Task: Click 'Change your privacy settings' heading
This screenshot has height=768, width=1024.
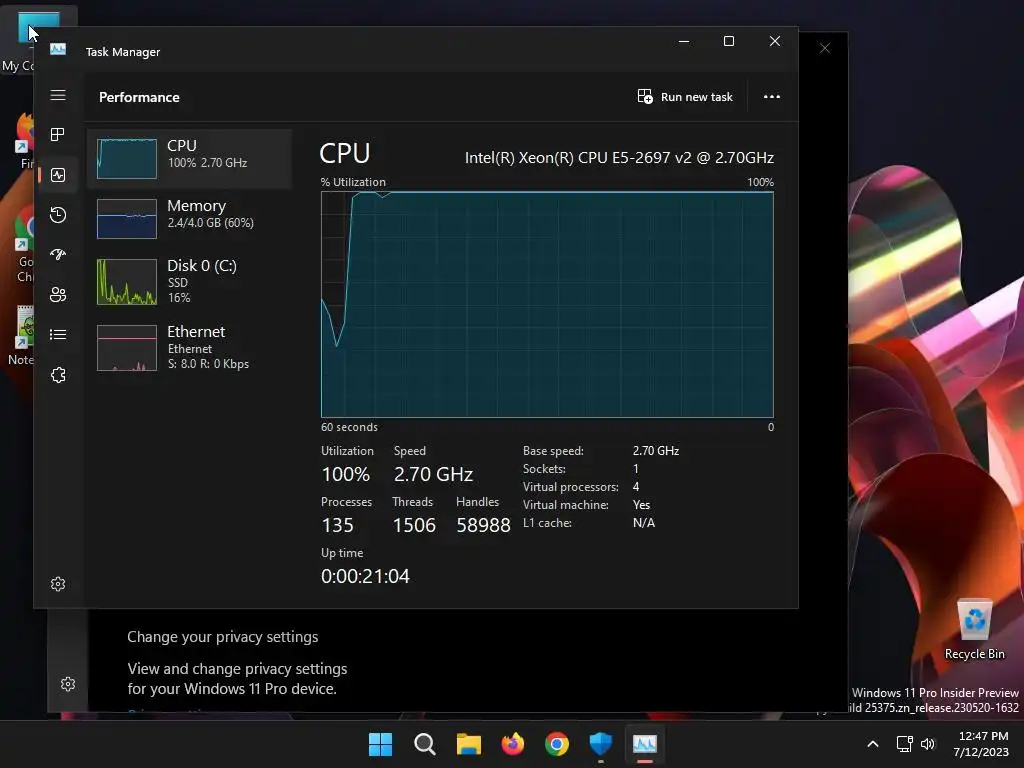Action: click(x=223, y=637)
